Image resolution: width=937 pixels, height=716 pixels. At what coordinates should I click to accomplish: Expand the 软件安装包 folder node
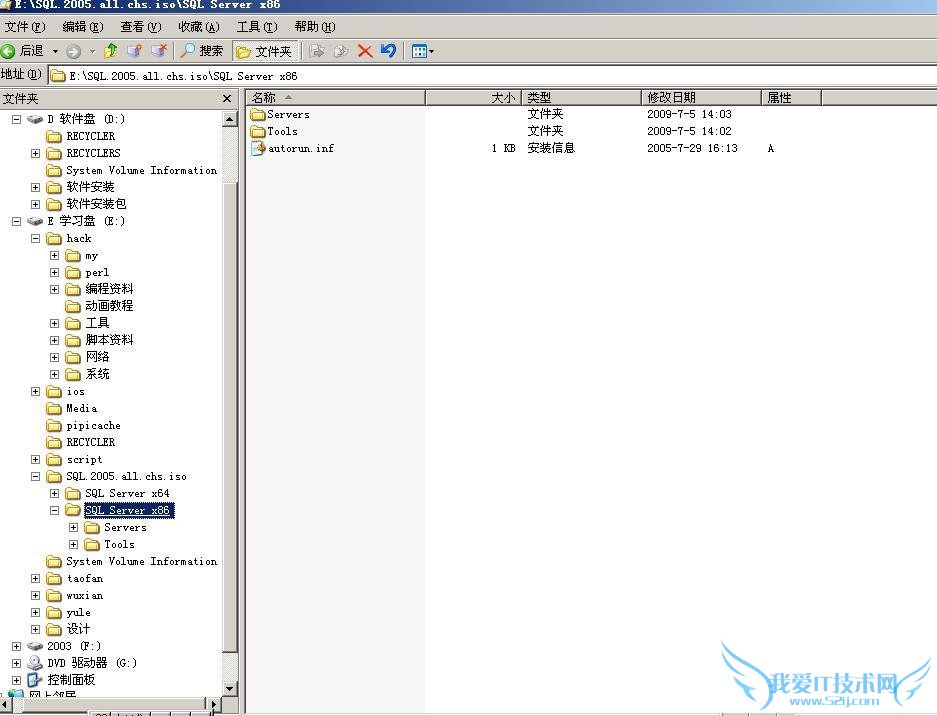[36, 204]
